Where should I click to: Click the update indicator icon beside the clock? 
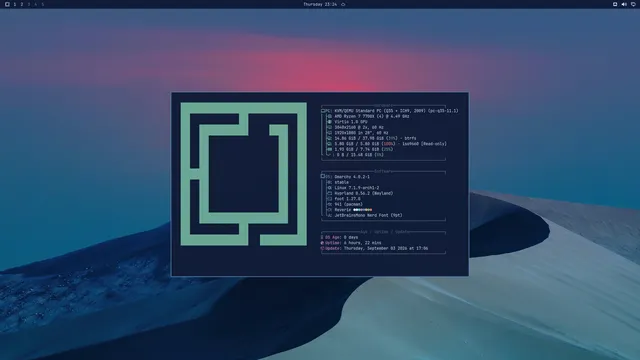(x=343, y=4)
